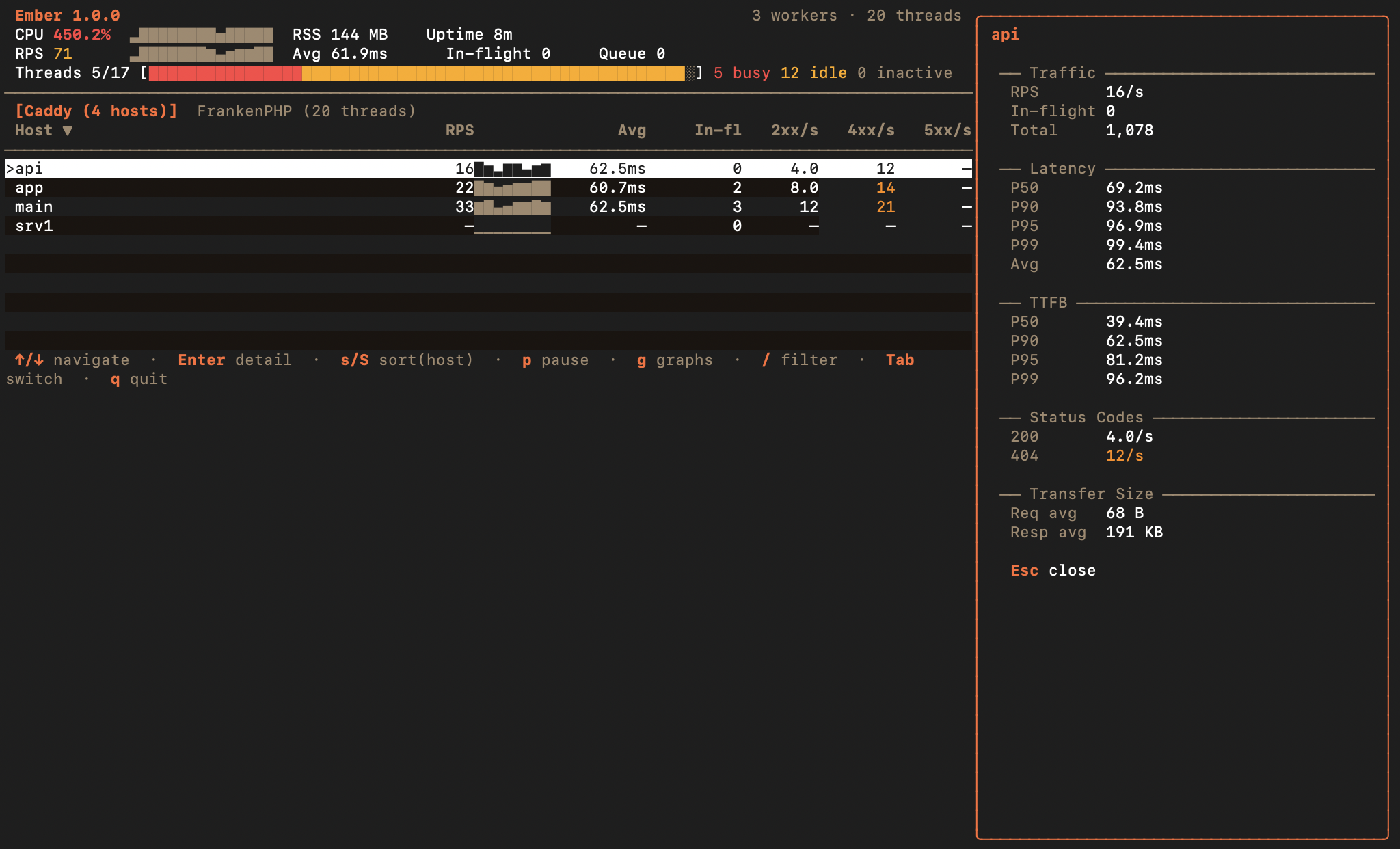Select the app host row
Viewport: 1400px width, 849px height.
click(29, 187)
